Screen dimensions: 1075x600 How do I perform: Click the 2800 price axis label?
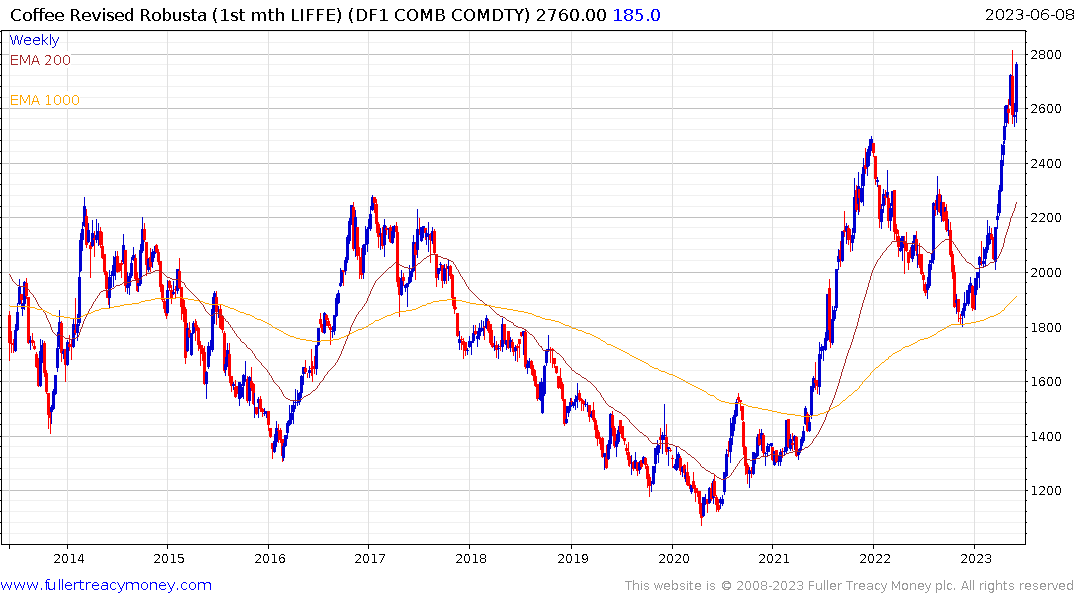click(1047, 55)
